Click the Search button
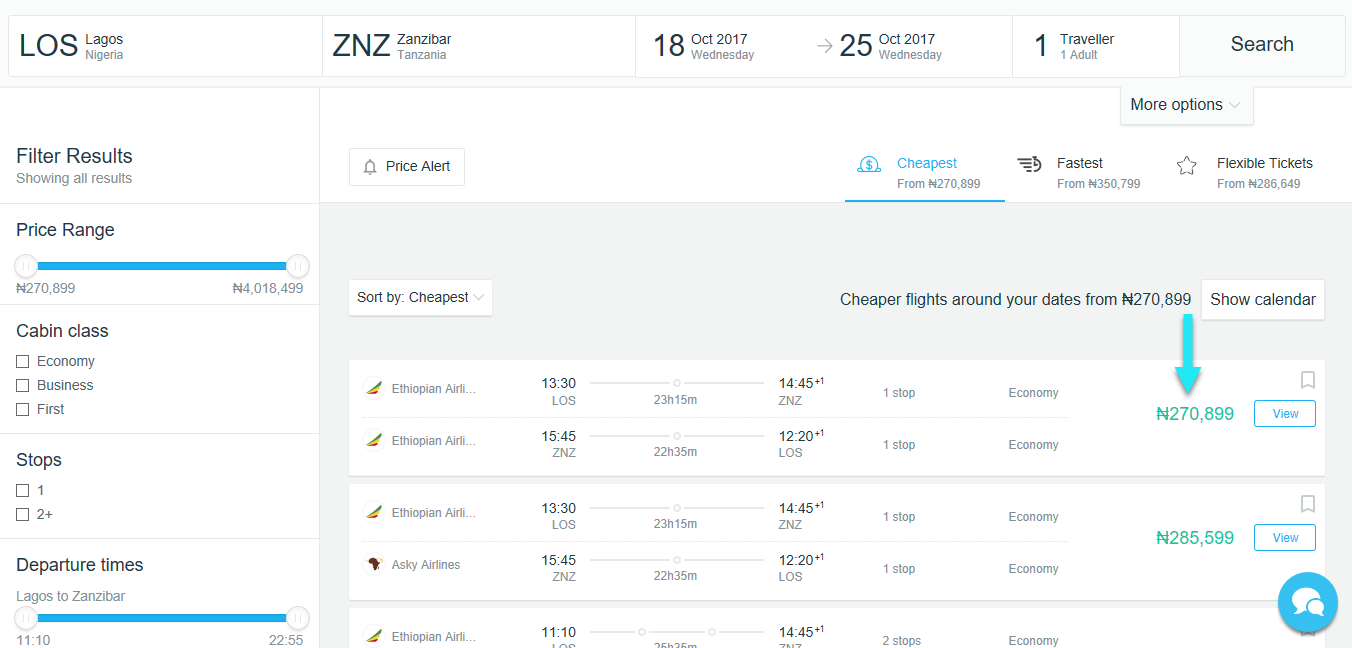 coord(1262,45)
